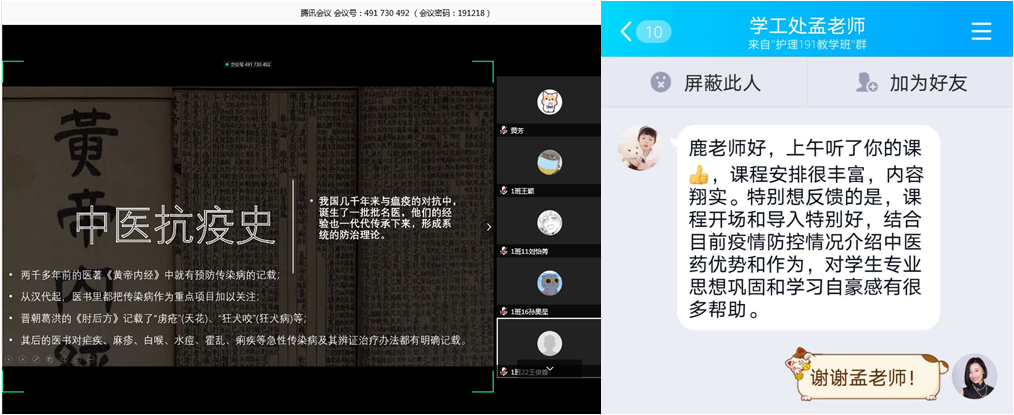
Task: Open 孟老师's child avatar profile
Action: (643, 150)
